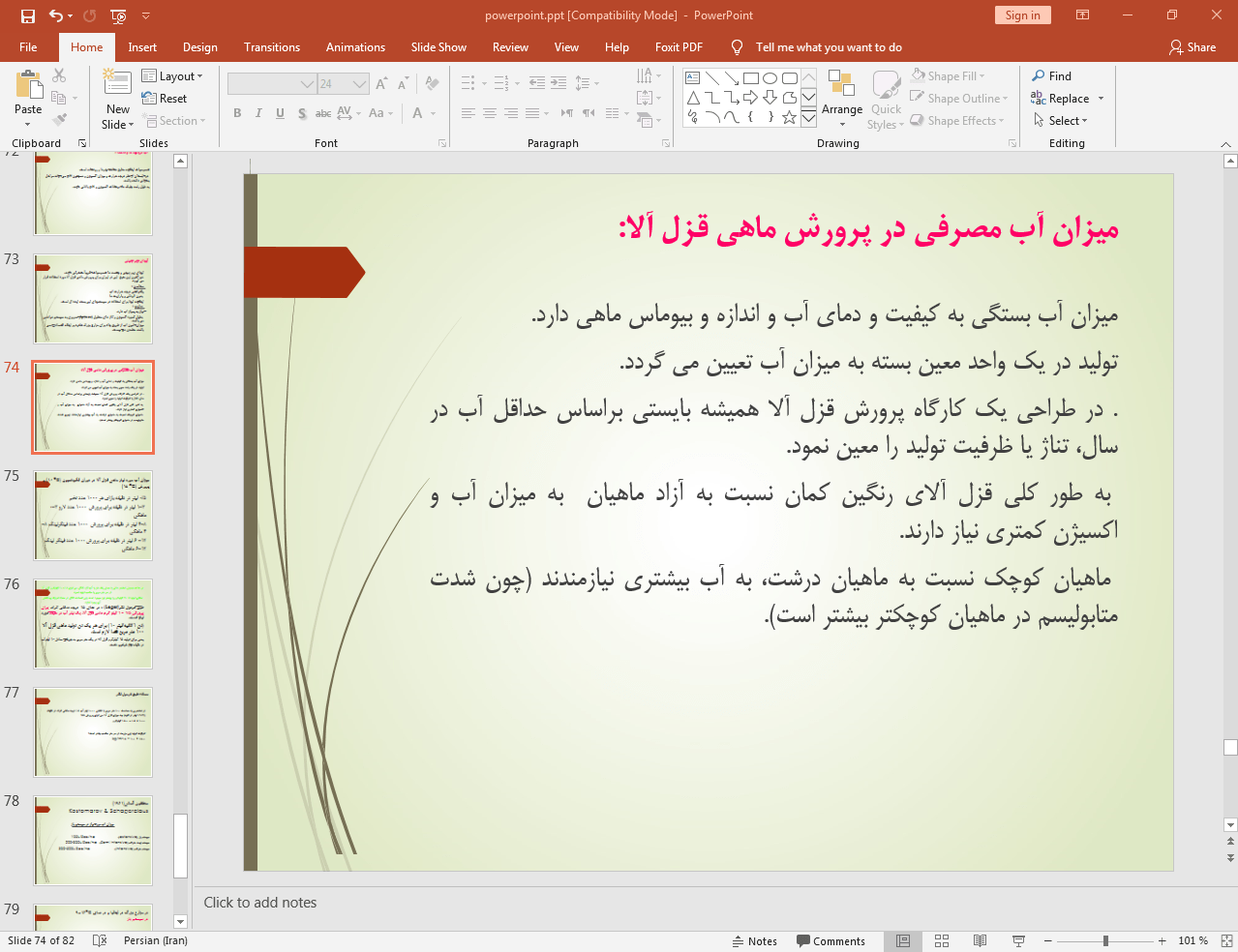Open Shape Outline options
The width and height of the screenshot is (1238, 952).
click(x=959, y=99)
